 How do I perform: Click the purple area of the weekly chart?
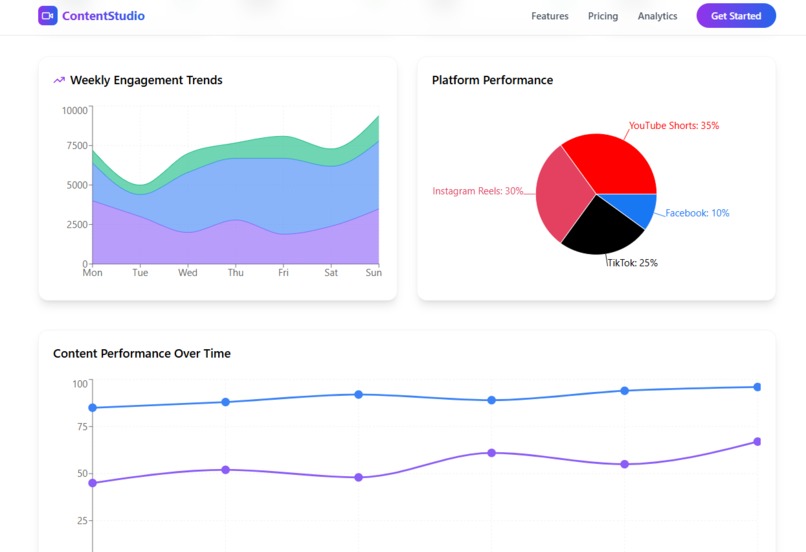click(x=236, y=244)
